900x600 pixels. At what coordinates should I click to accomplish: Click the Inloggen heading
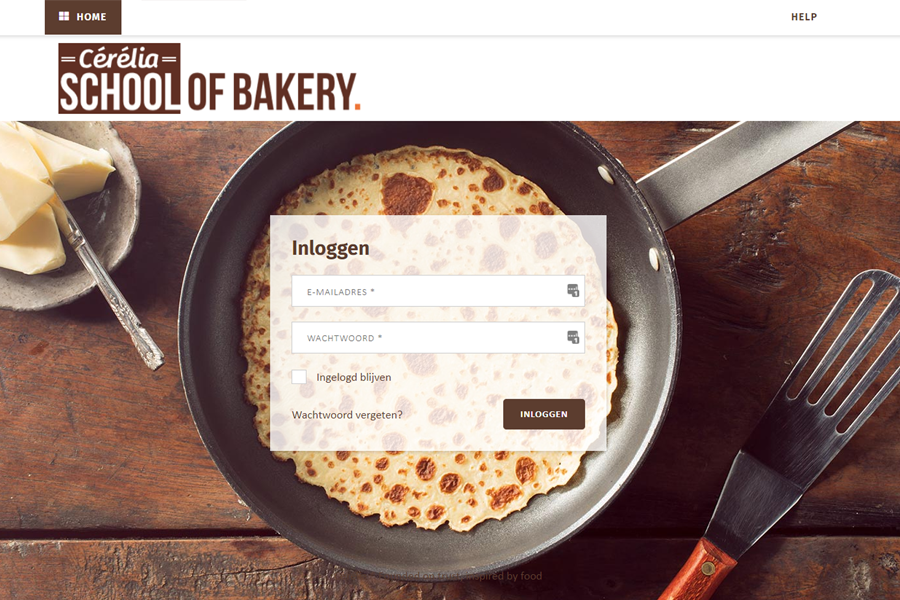pos(331,249)
